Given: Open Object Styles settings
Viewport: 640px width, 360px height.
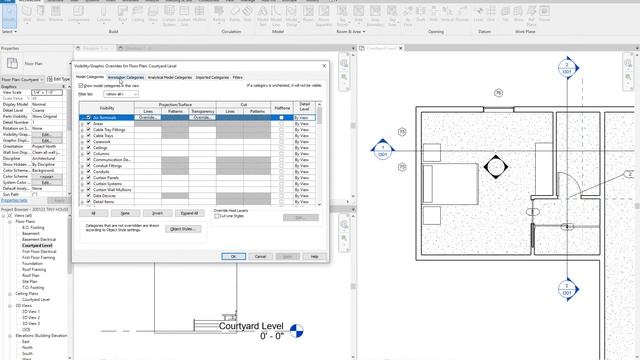Looking at the screenshot, I should pyautogui.click(x=183, y=229).
